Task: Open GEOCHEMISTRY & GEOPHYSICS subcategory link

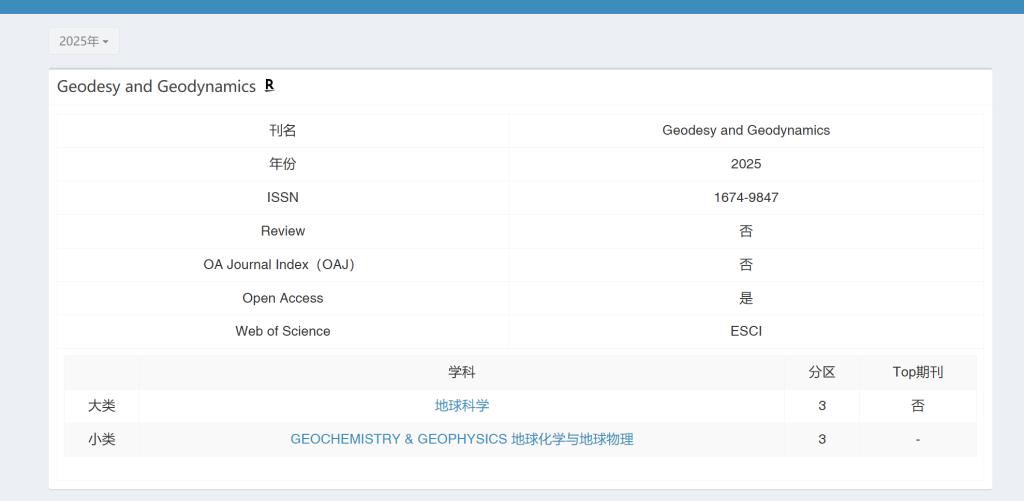Action: [462, 439]
